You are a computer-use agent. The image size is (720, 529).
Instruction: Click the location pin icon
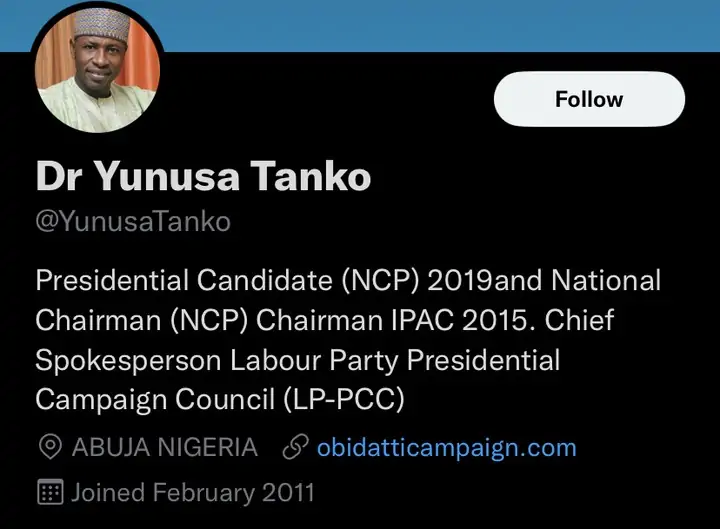point(49,447)
